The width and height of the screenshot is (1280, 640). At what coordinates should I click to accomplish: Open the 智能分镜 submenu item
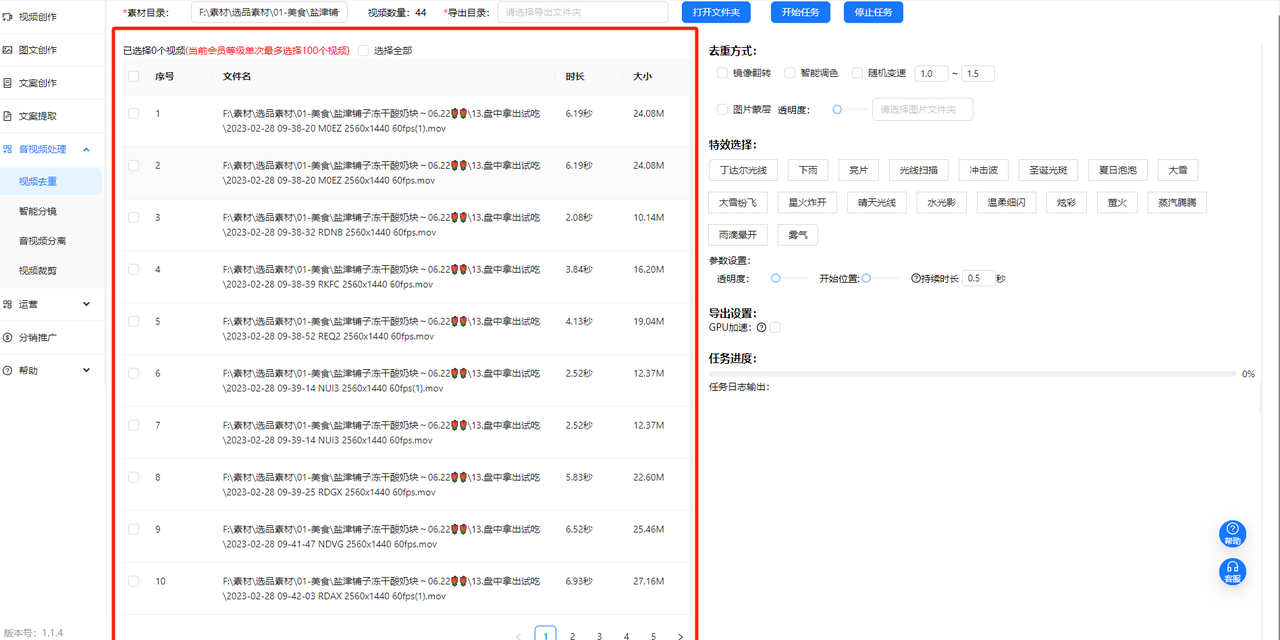tap(38, 211)
